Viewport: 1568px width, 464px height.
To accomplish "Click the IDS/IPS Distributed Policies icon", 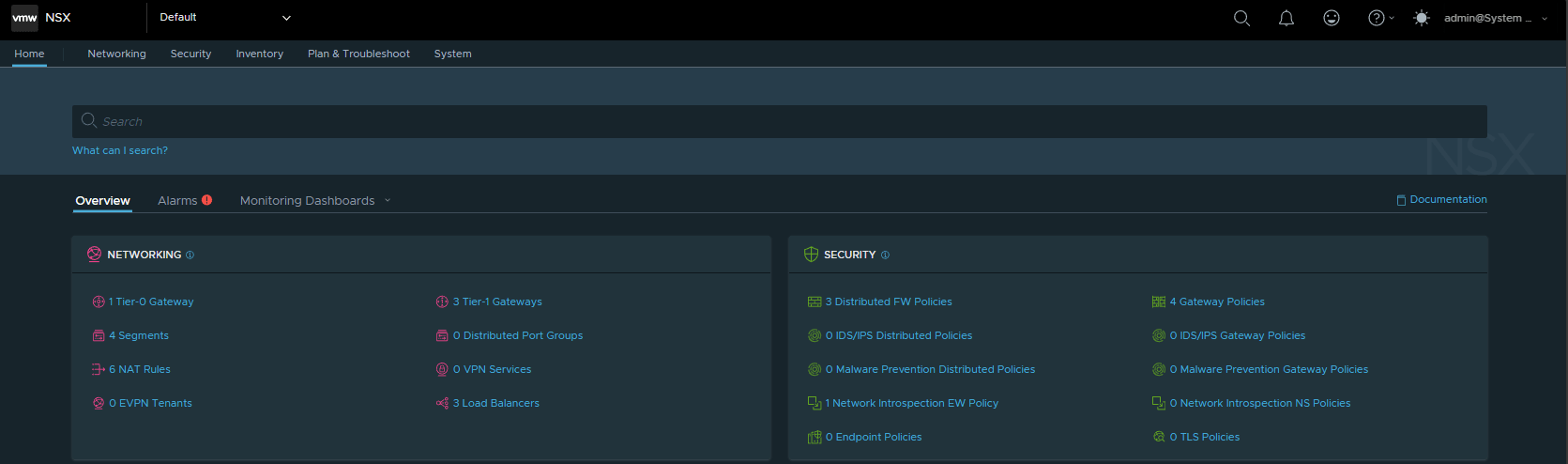I will pos(814,335).
